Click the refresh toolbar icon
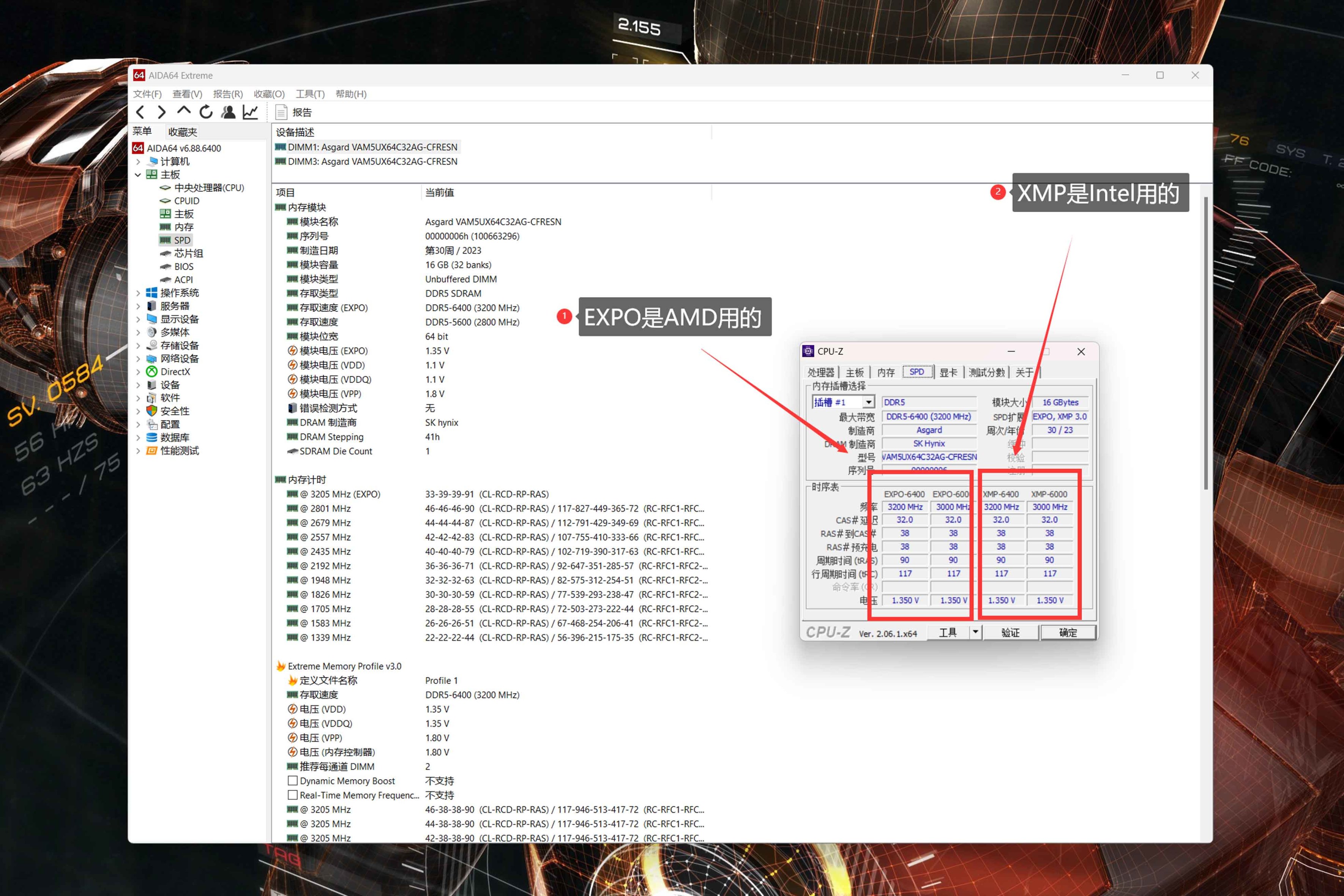The width and height of the screenshot is (1344, 896). (x=206, y=112)
